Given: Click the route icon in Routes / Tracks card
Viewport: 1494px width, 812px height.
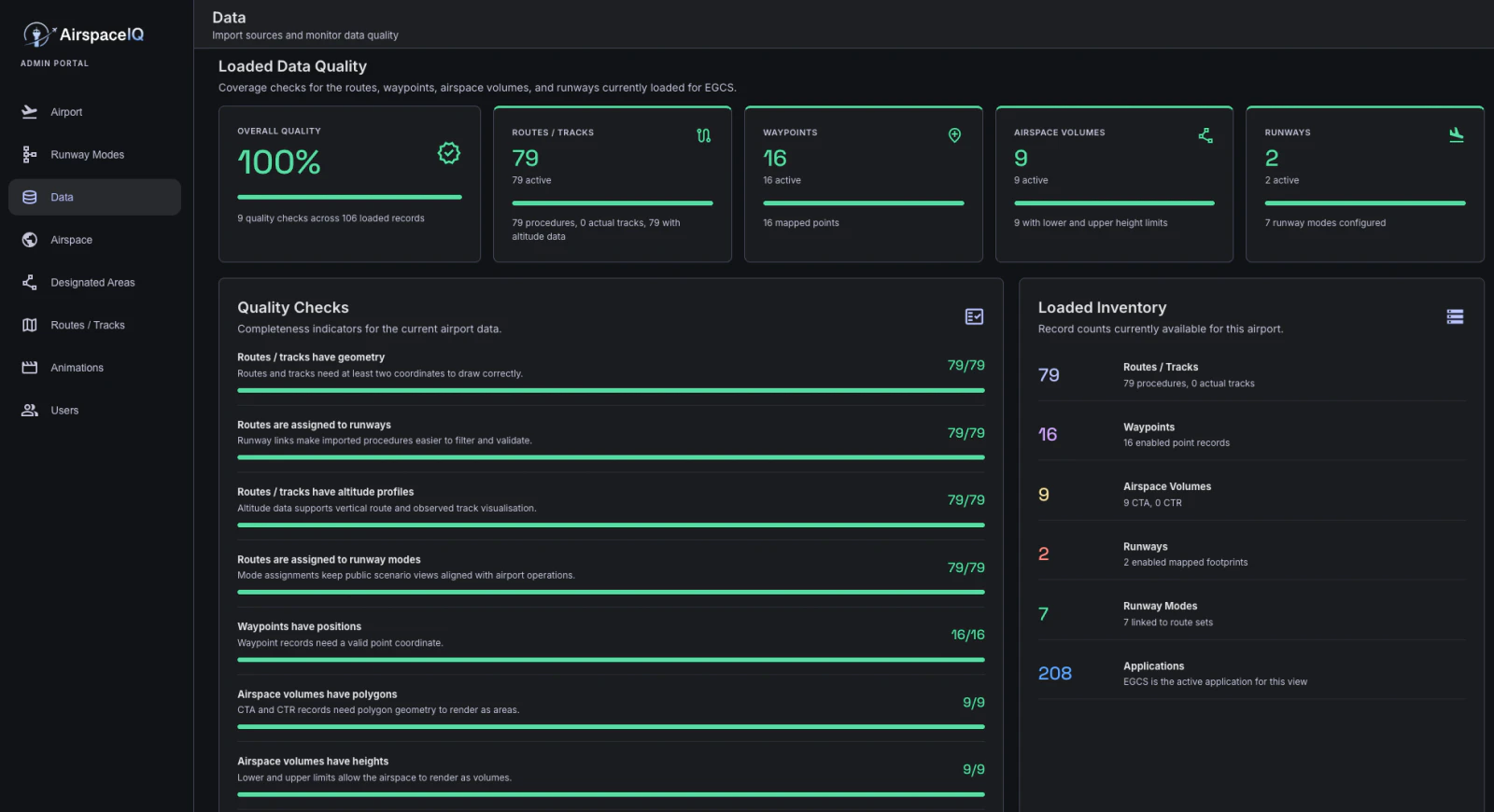Looking at the screenshot, I should pyautogui.click(x=704, y=135).
